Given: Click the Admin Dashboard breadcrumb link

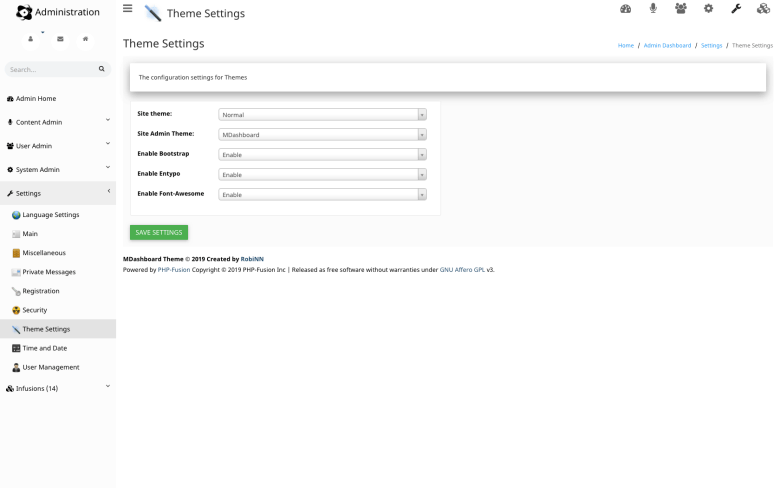Looking at the screenshot, I should (666, 46).
